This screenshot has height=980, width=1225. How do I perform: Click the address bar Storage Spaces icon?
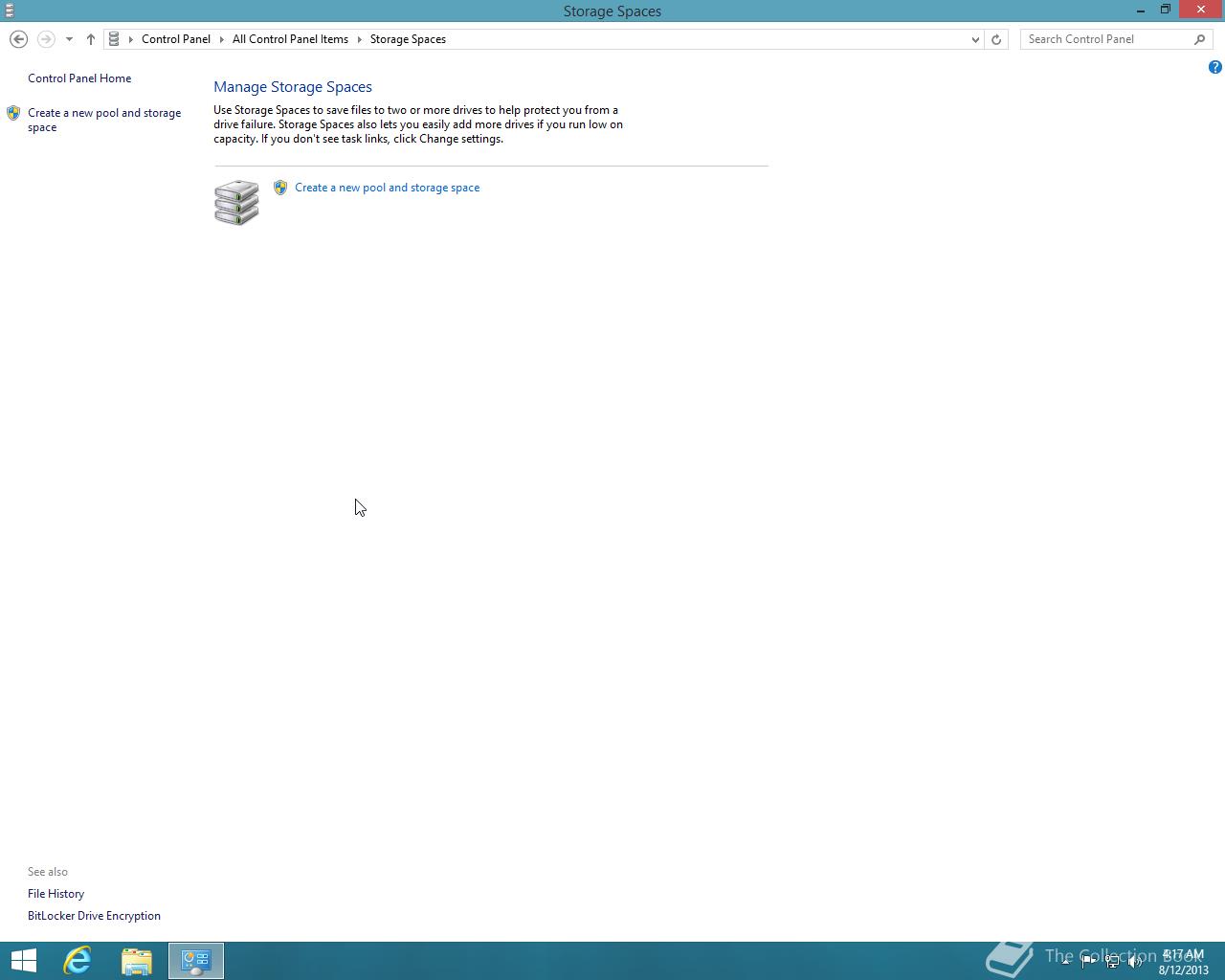(x=114, y=39)
